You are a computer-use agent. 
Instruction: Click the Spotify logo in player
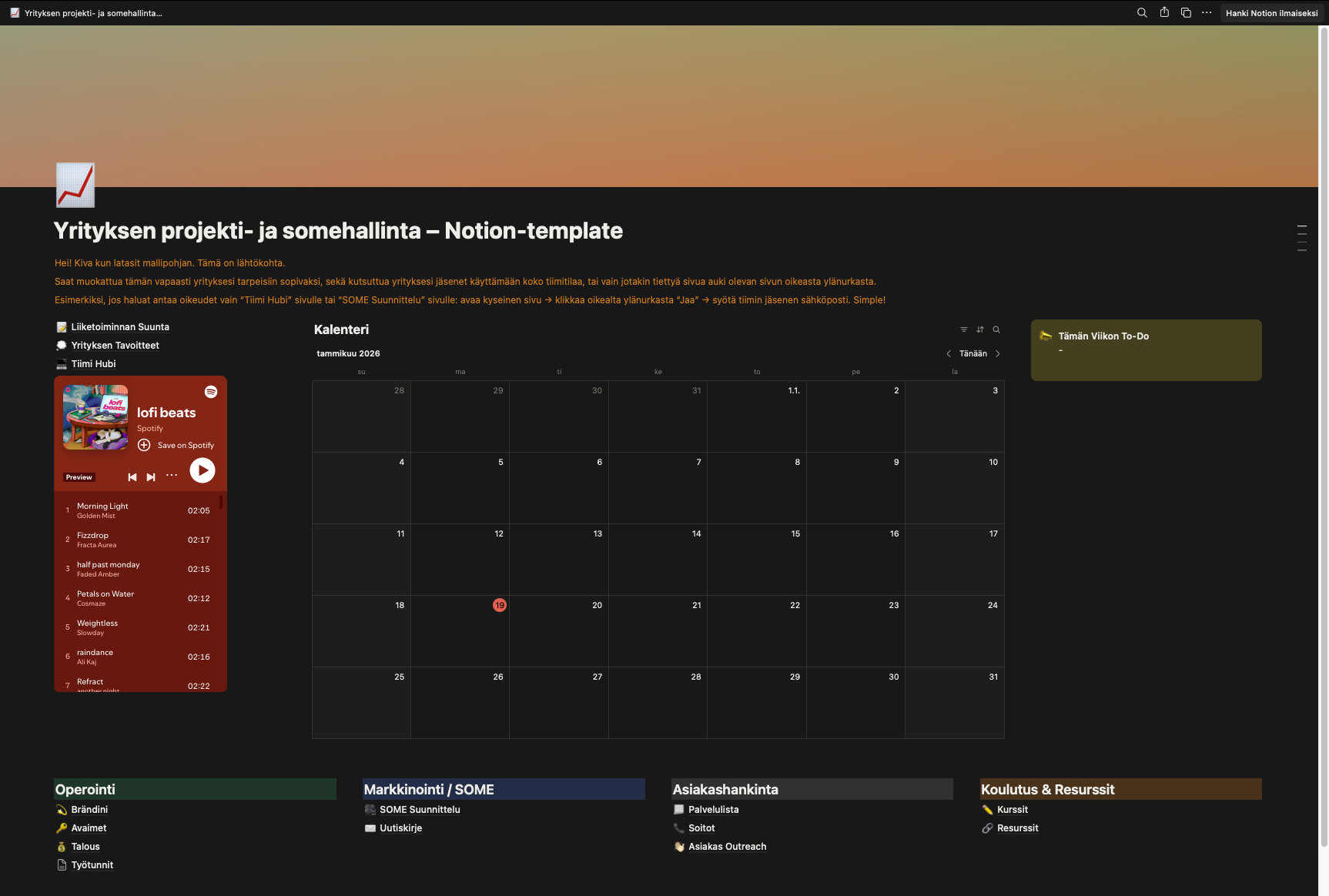pos(211,392)
